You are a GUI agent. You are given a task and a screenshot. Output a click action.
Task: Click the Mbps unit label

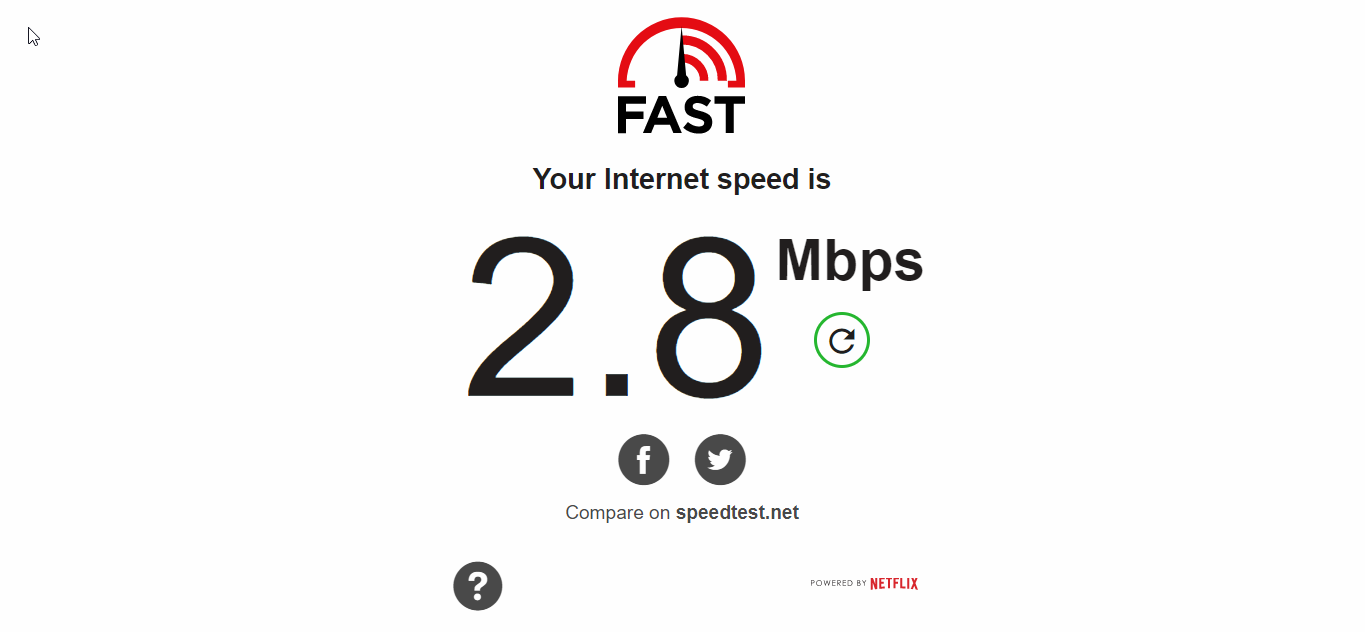pyautogui.click(x=850, y=261)
